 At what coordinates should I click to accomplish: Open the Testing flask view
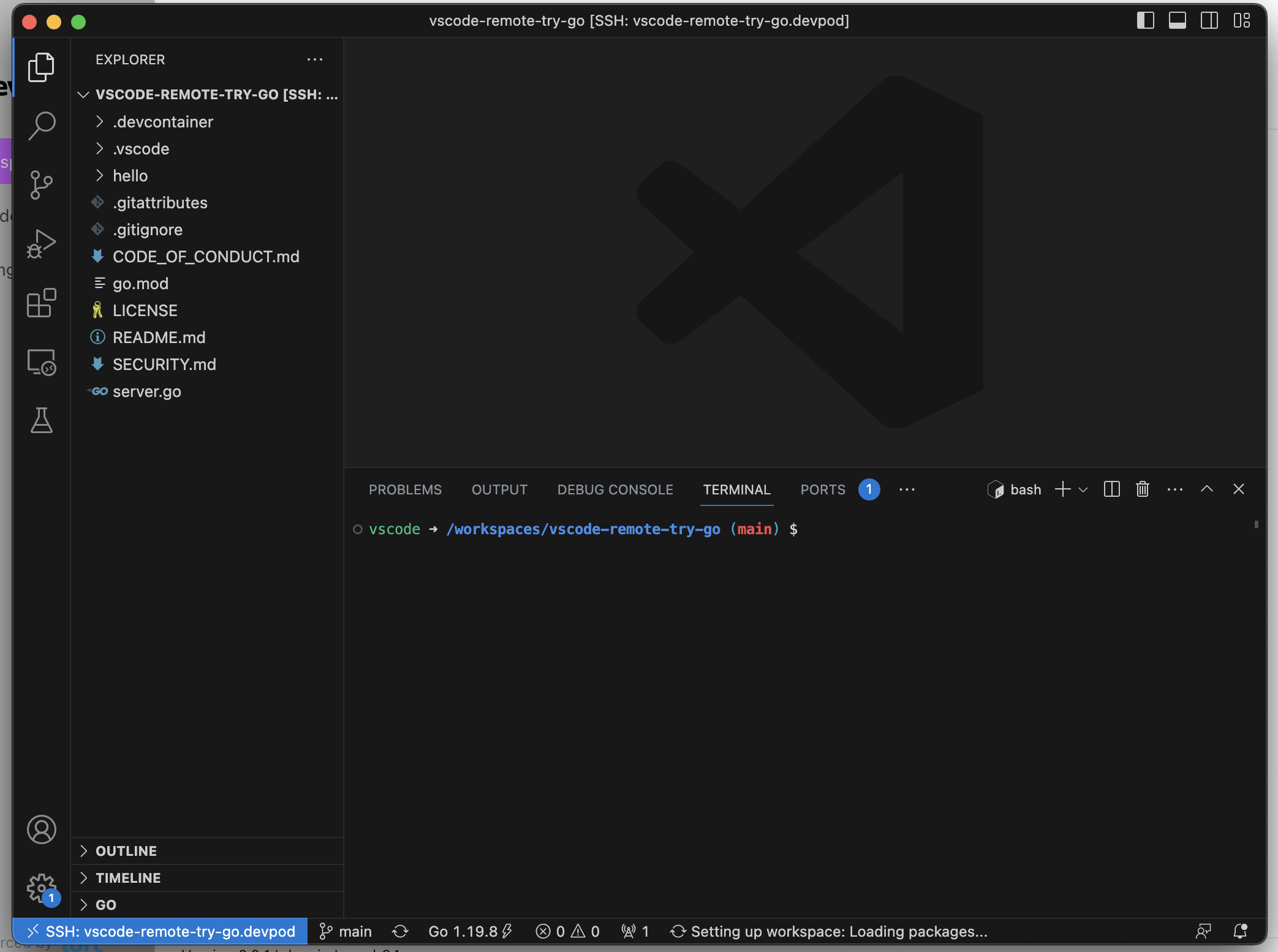pyautogui.click(x=41, y=421)
